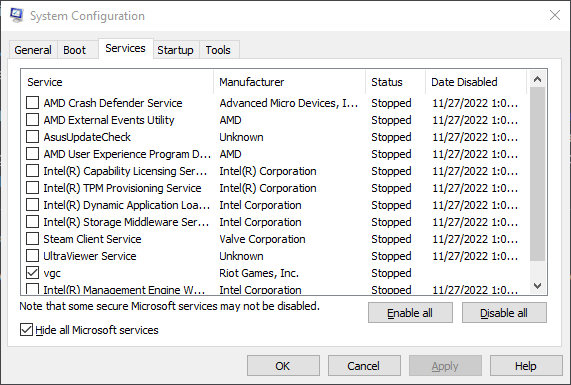Tick the AsusUpdateCheck service checkbox
Image resolution: width=571 pixels, height=385 pixels.
pyautogui.click(x=32, y=137)
